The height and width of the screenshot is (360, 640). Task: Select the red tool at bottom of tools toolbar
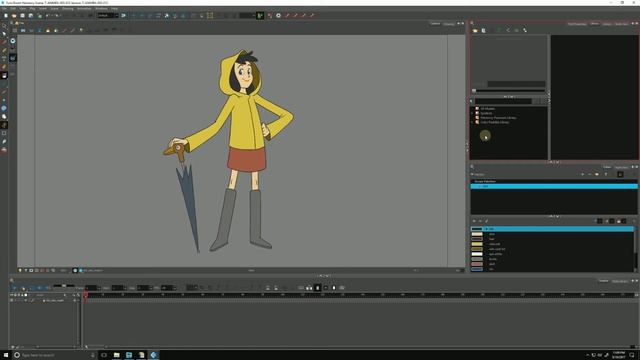pyautogui.click(x=4, y=150)
